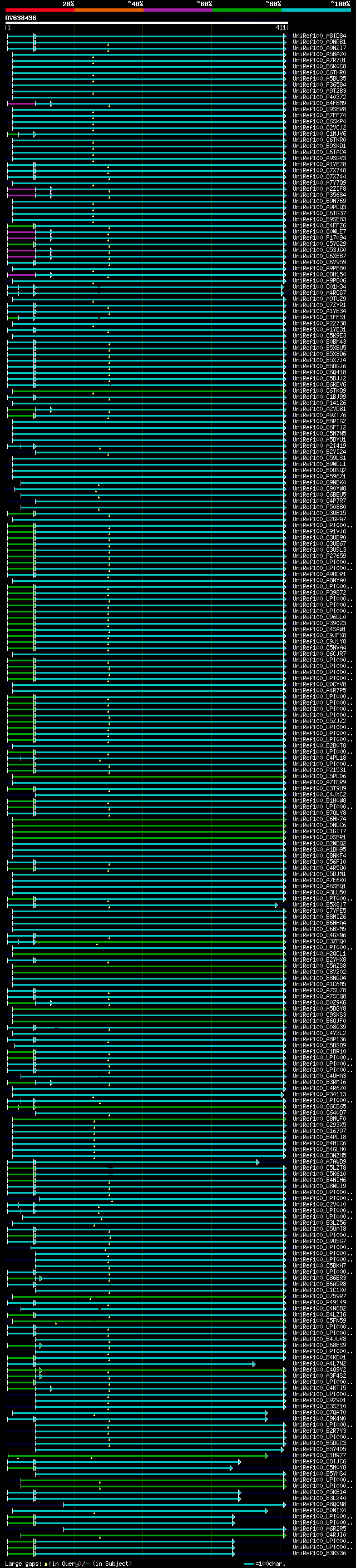Screen dimensions: 356x1568
Task: Click the green alignment bar for UniRef100_C0NDC6
Action: [x=149, y=825]
